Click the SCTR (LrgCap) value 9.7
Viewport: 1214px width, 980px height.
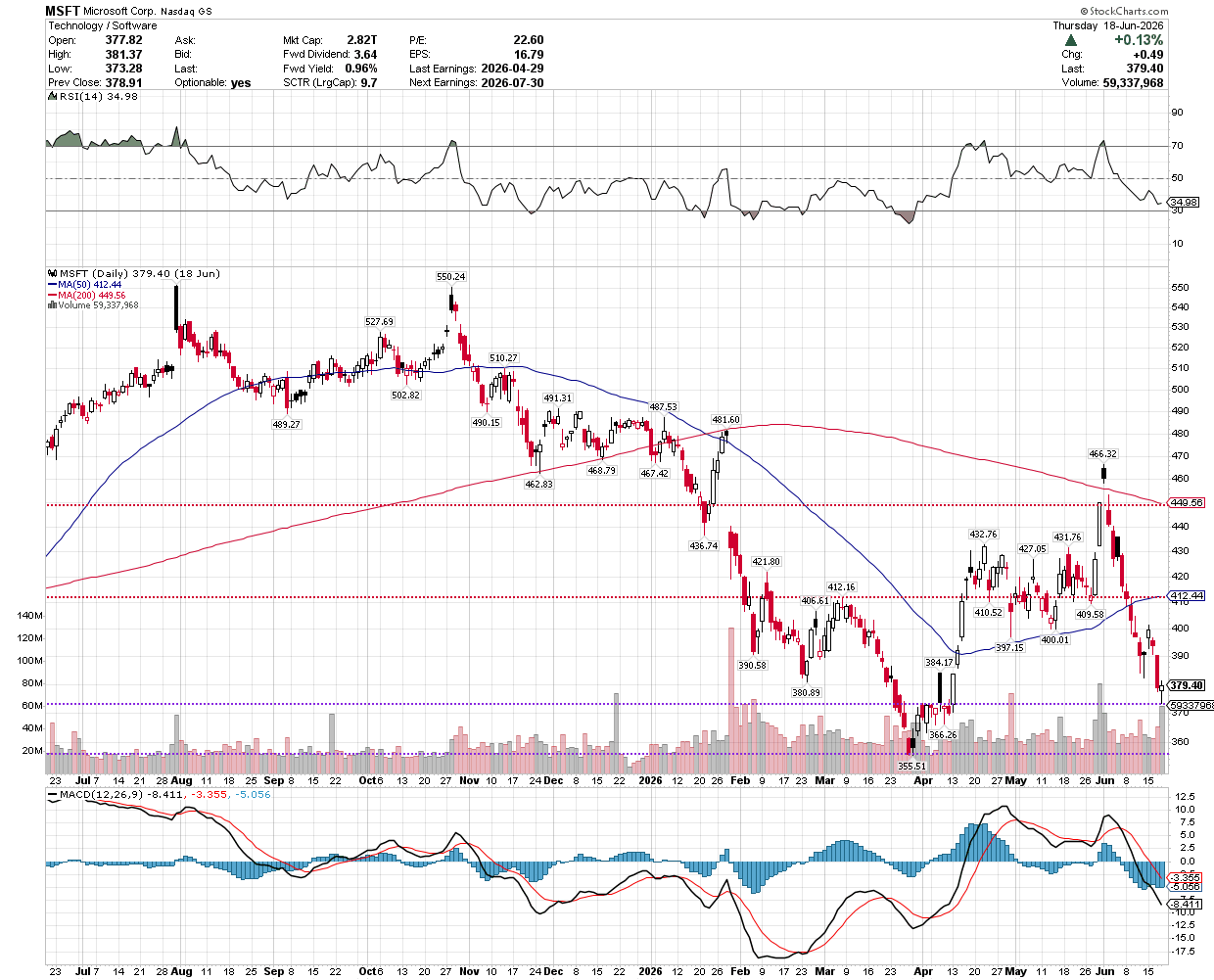369,83
